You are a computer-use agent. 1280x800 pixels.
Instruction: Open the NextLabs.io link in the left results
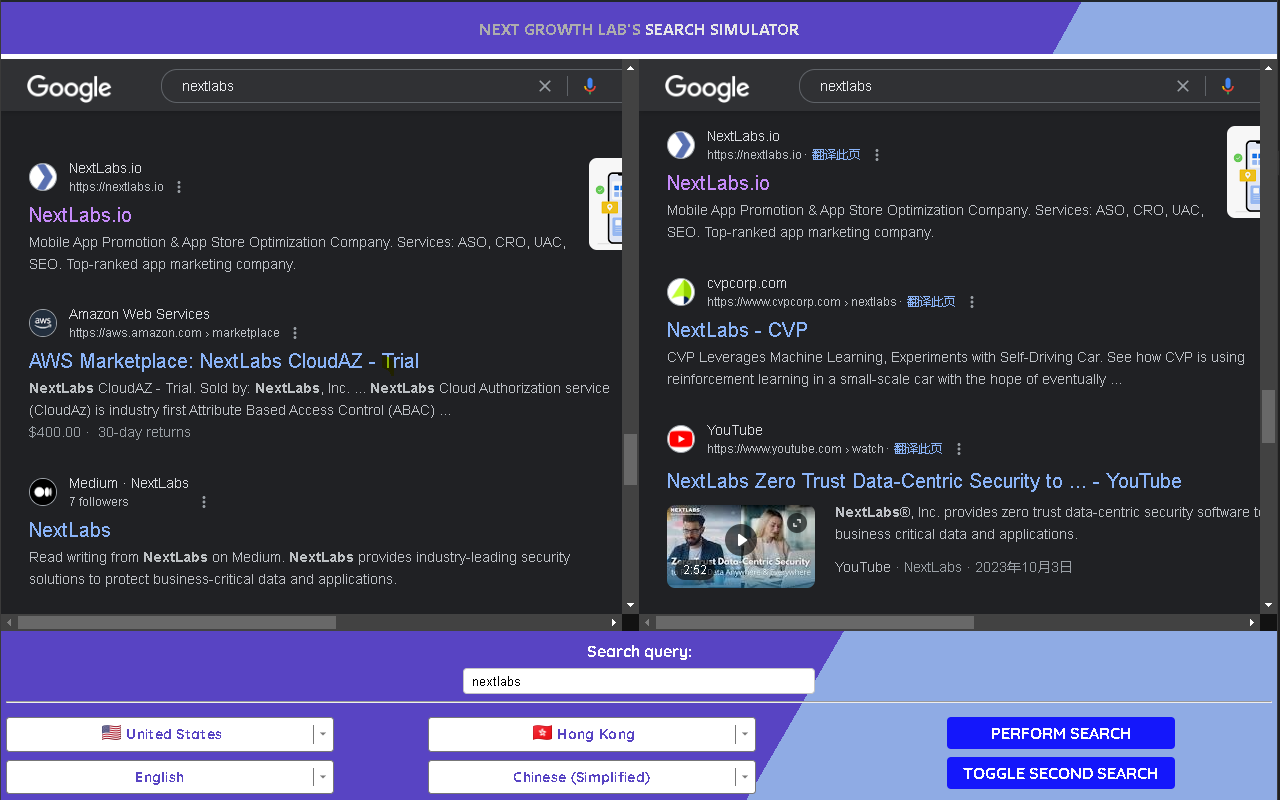80,215
